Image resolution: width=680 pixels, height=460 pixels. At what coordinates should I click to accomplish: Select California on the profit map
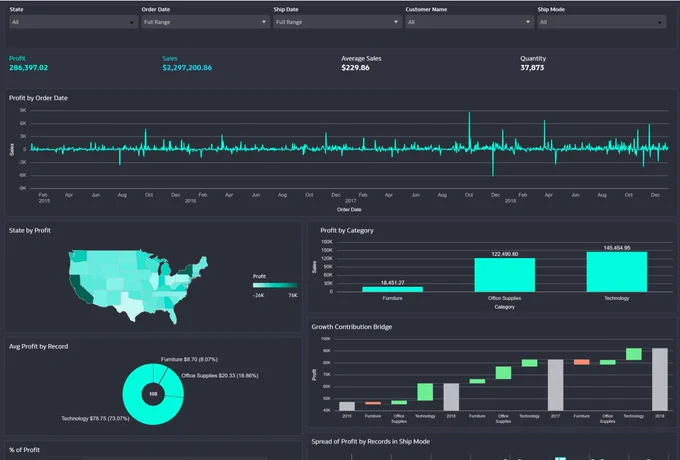[80, 288]
